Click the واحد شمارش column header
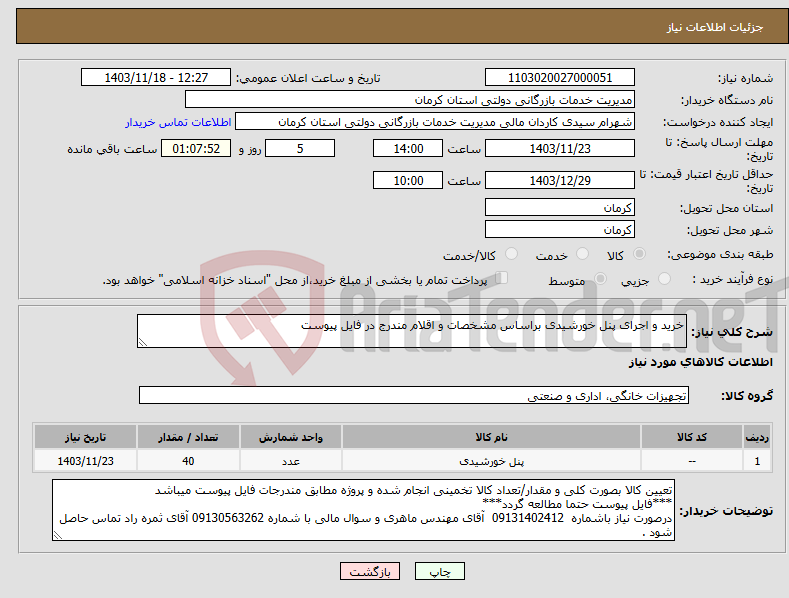 click(x=291, y=437)
